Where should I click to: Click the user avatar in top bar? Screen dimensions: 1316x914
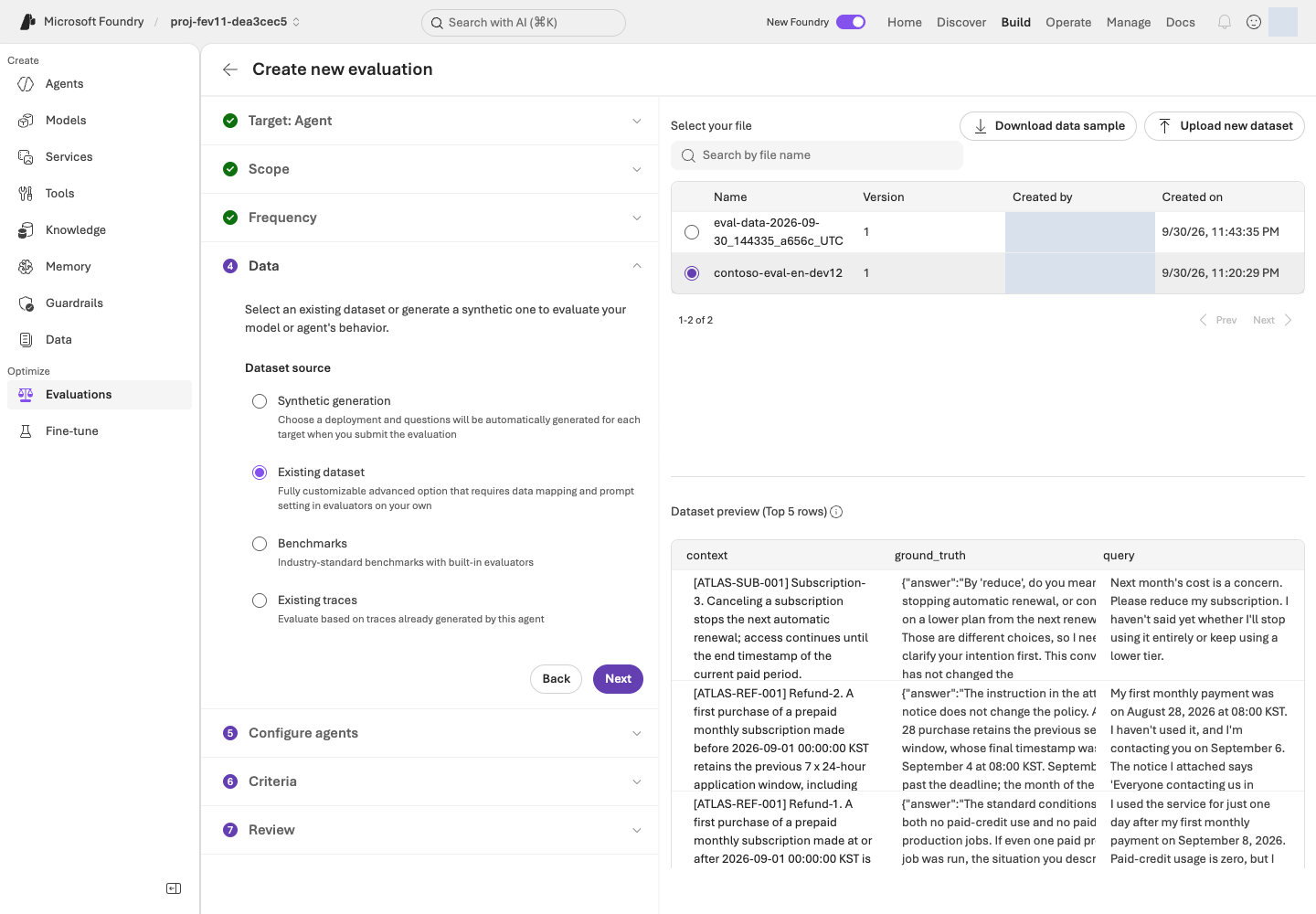pyautogui.click(x=1283, y=22)
